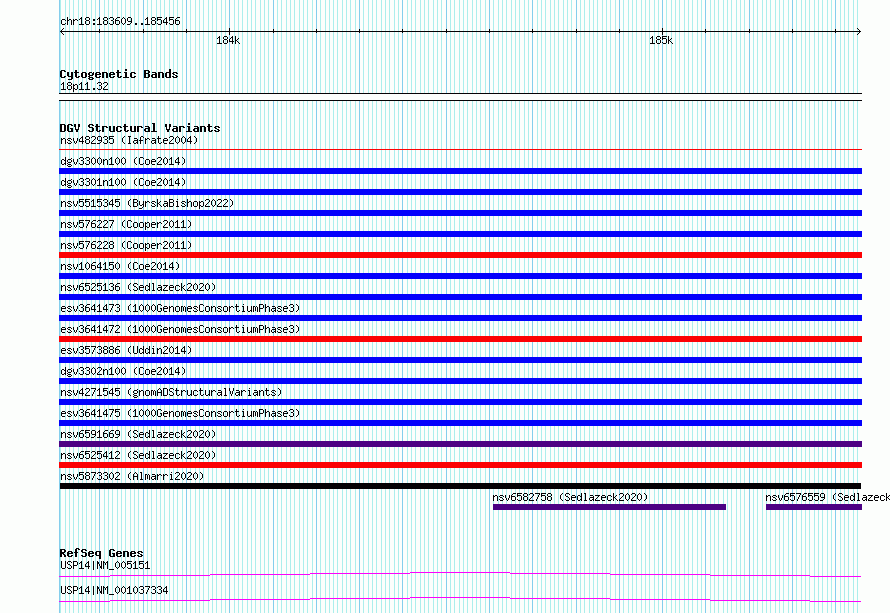The width and height of the screenshot is (890, 613).
Task: Click the dgv3302n100 (Coe2014) label
Action: coord(123,371)
